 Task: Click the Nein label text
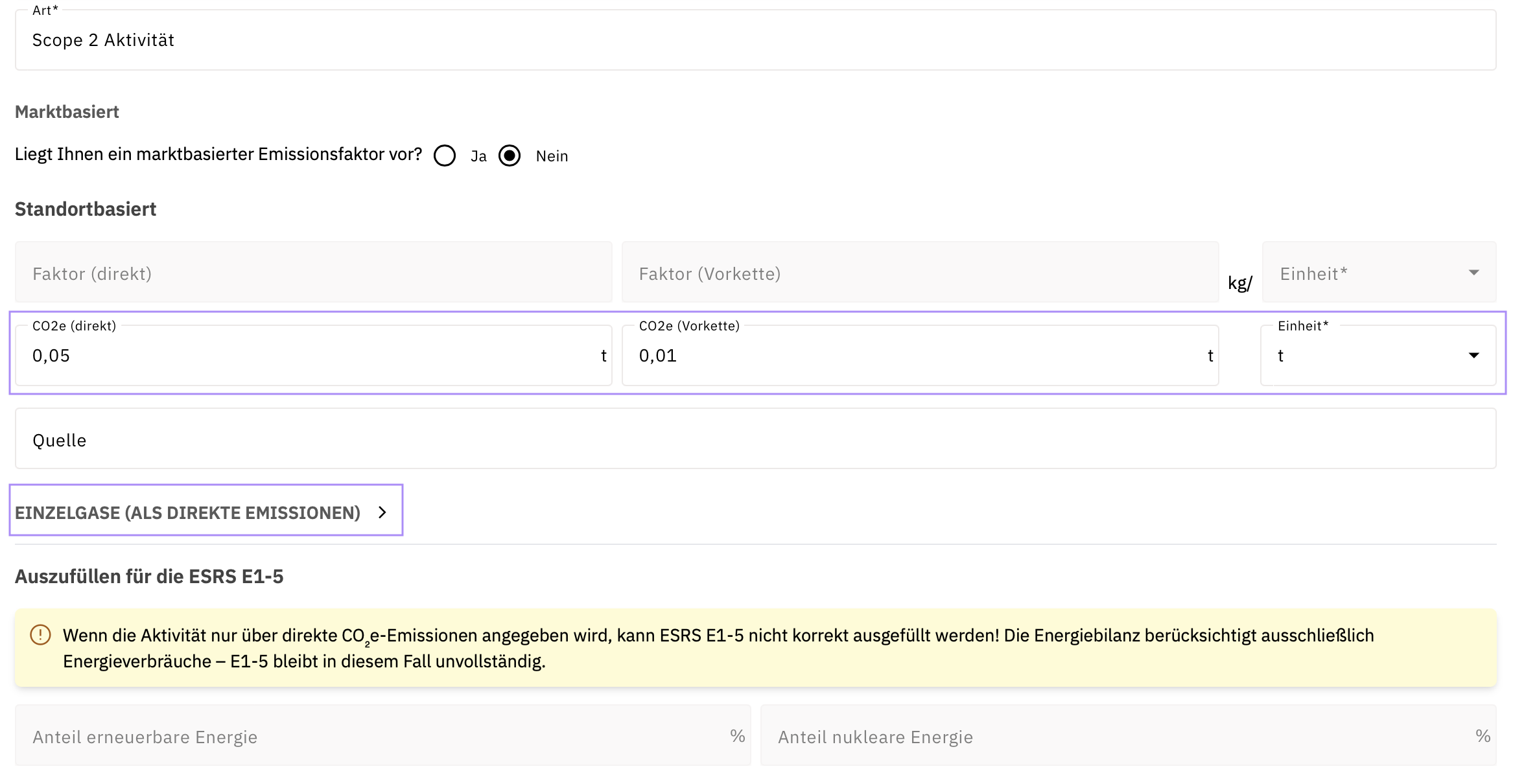[x=552, y=156]
